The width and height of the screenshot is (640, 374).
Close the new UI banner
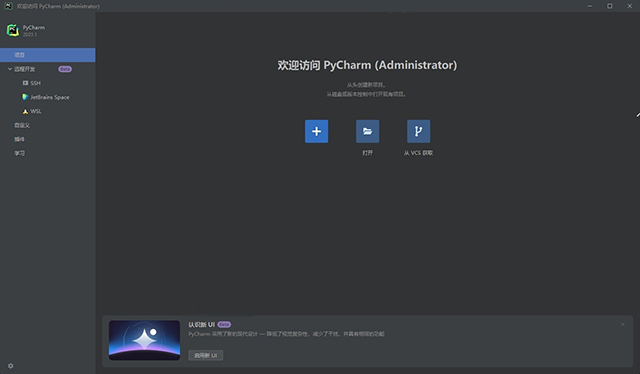(x=623, y=324)
